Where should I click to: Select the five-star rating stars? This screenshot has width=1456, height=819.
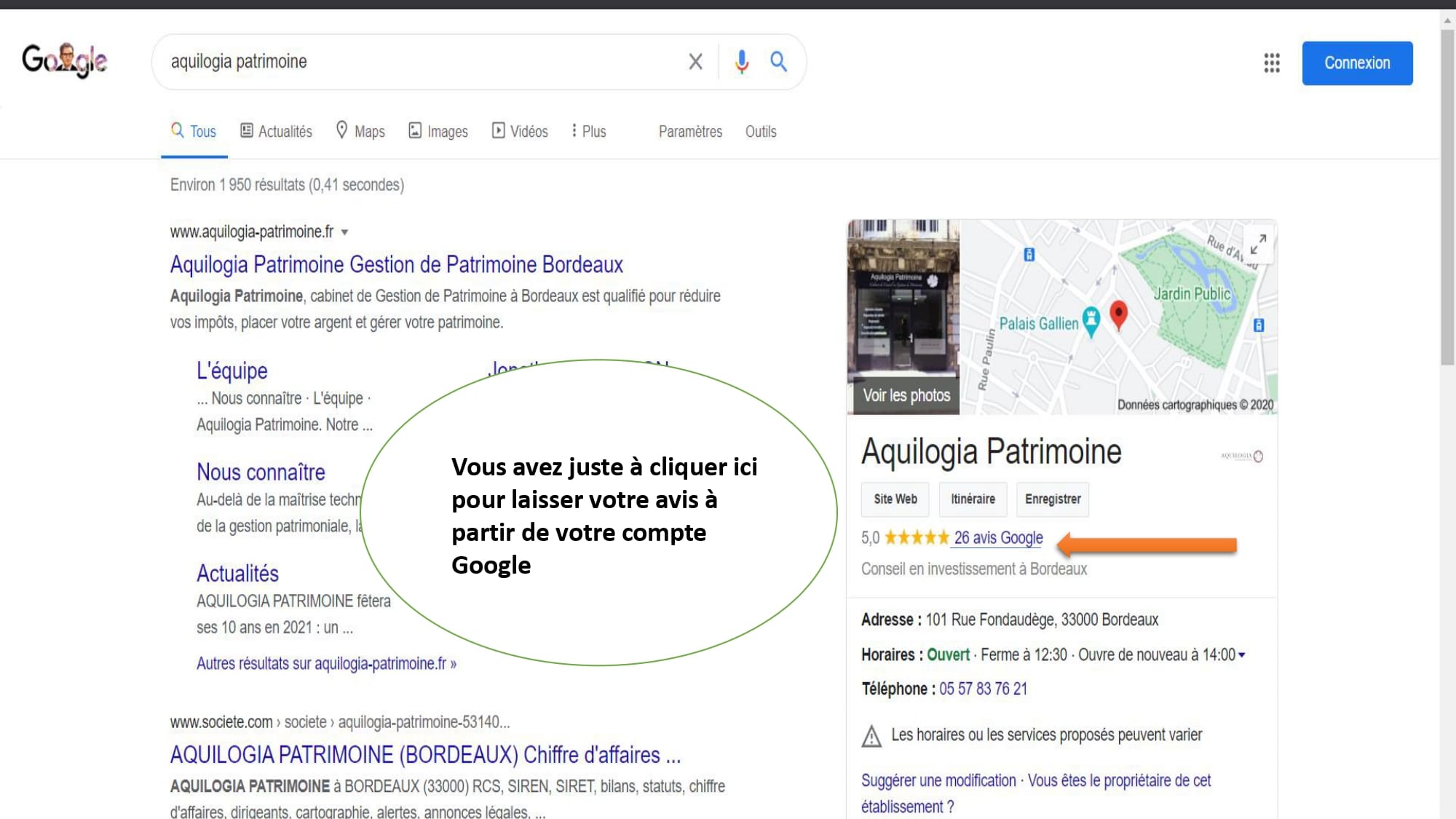pyautogui.click(x=917, y=538)
